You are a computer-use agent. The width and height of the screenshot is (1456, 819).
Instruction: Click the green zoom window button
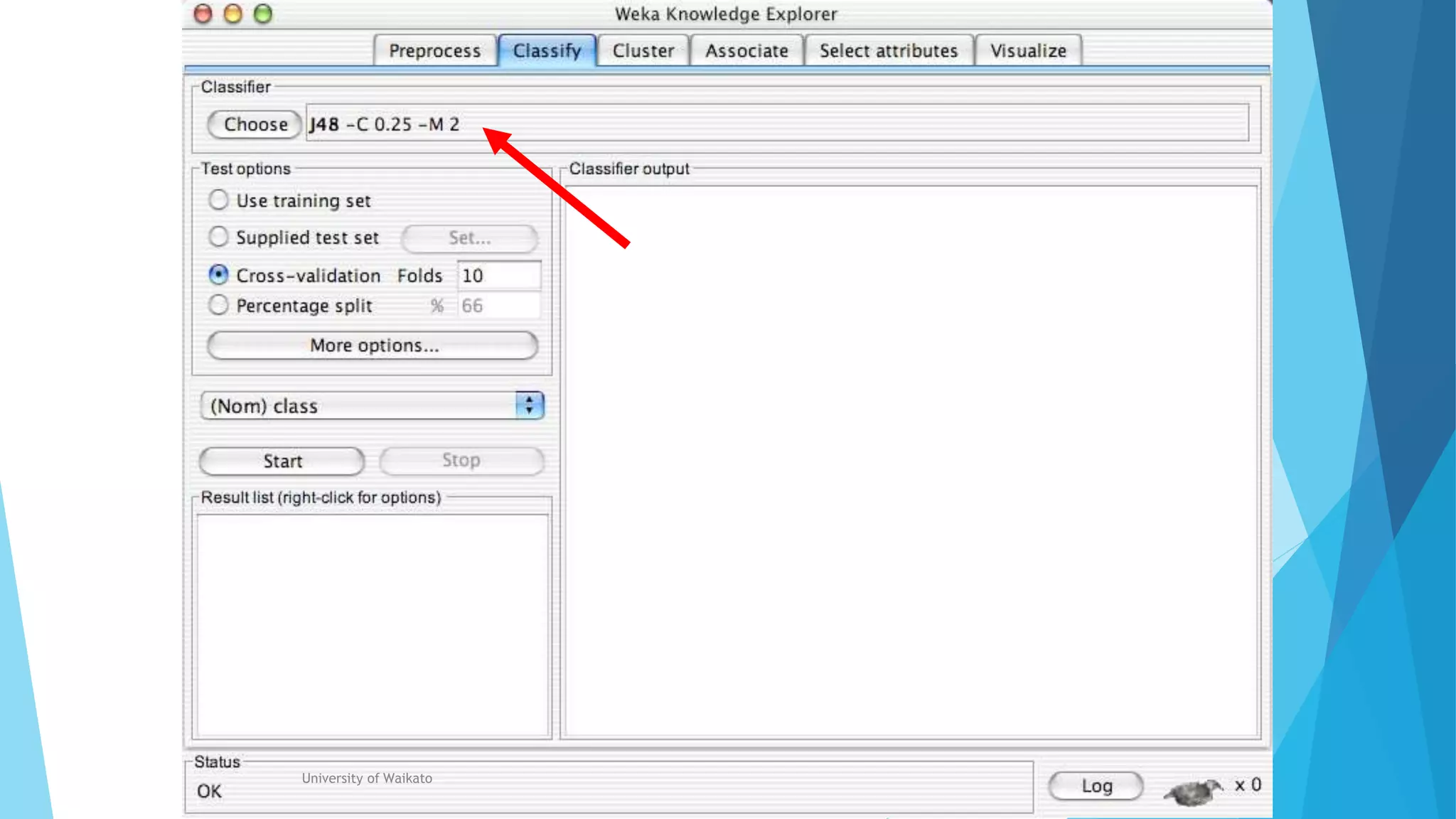point(263,14)
